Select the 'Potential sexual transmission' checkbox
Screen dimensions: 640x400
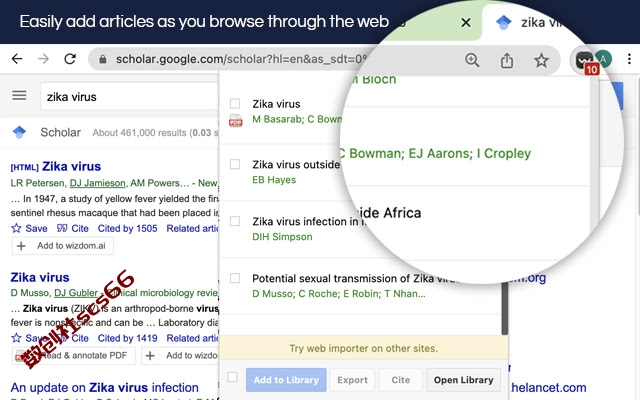tap(235, 278)
